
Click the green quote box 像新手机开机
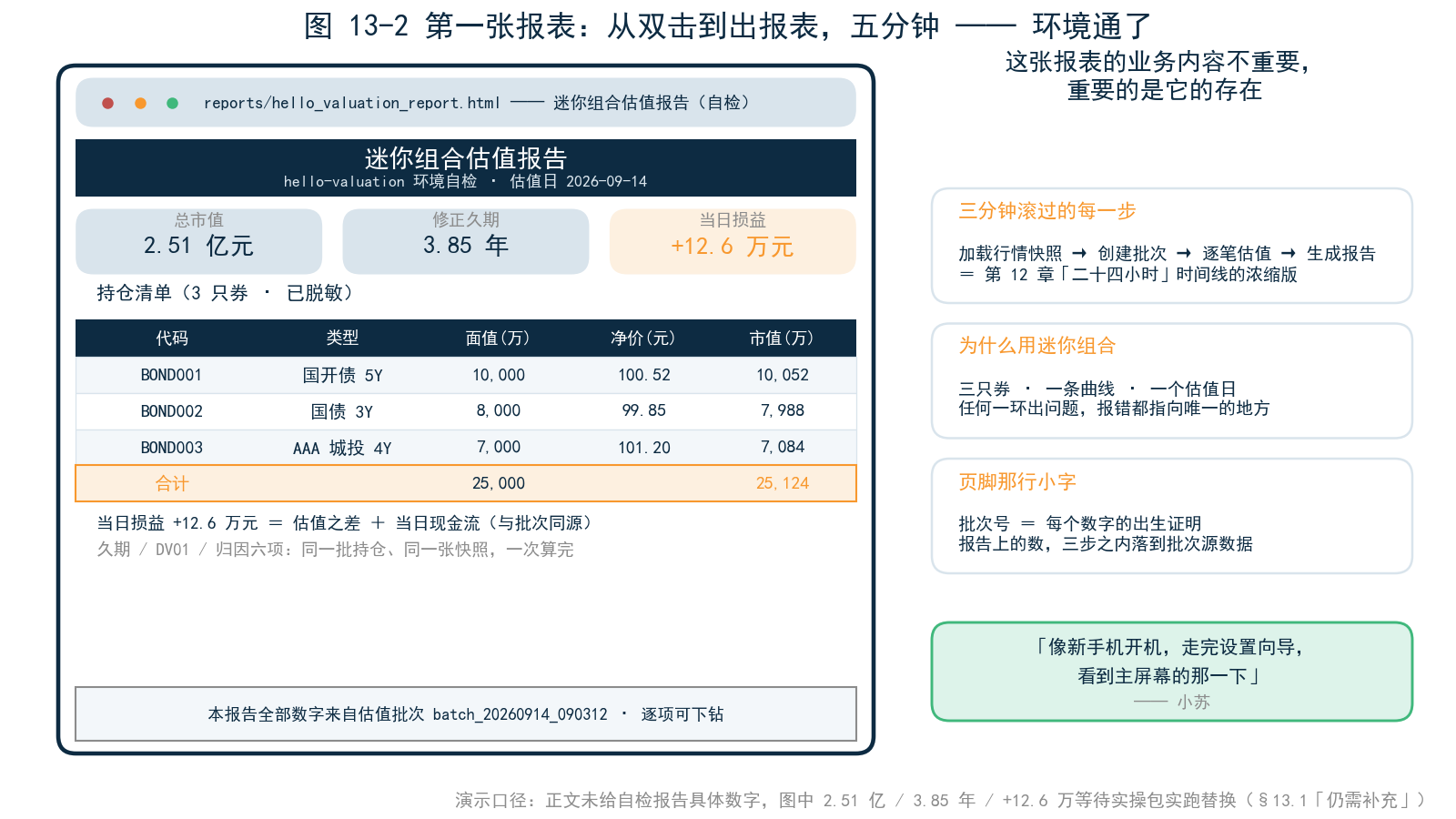pyautogui.click(x=1172, y=672)
